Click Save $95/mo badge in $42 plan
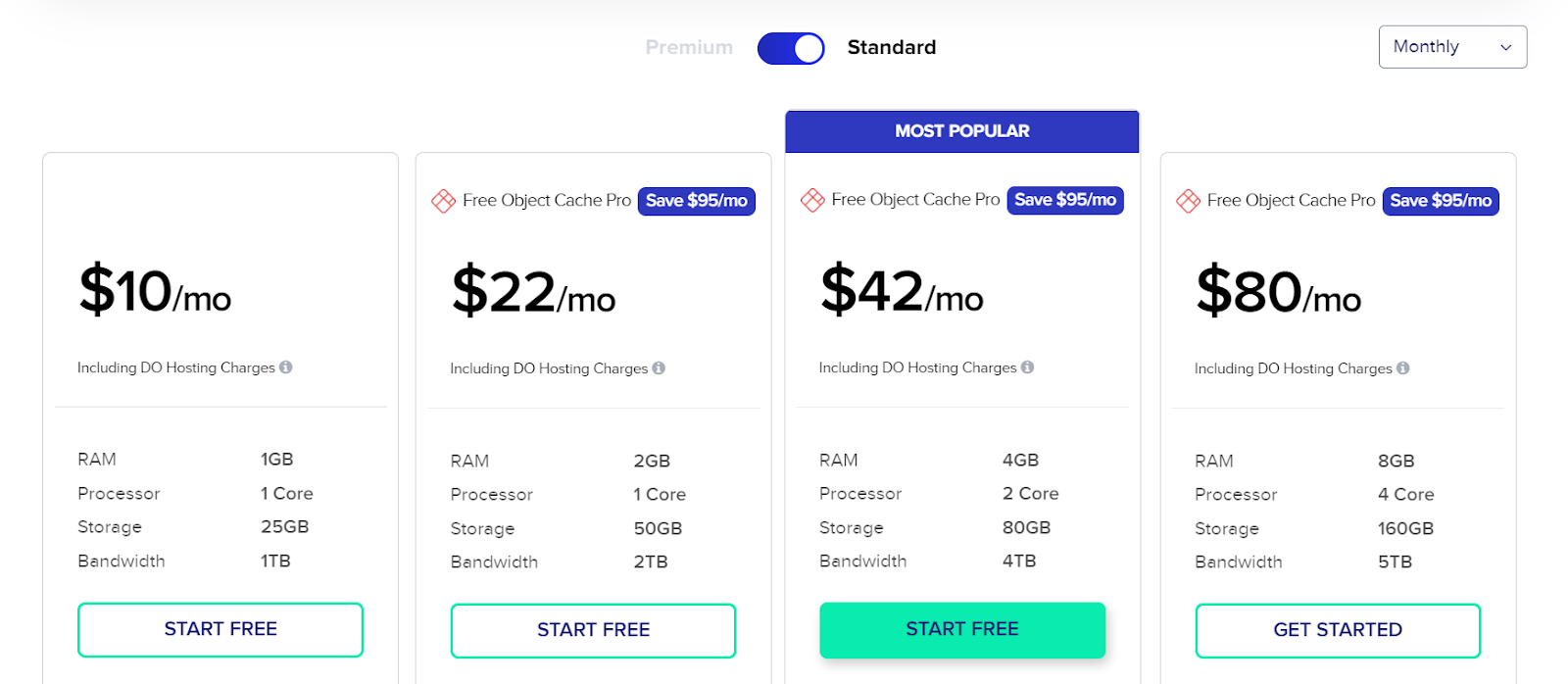This screenshot has width=1568, height=684. tap(1065, 200)
